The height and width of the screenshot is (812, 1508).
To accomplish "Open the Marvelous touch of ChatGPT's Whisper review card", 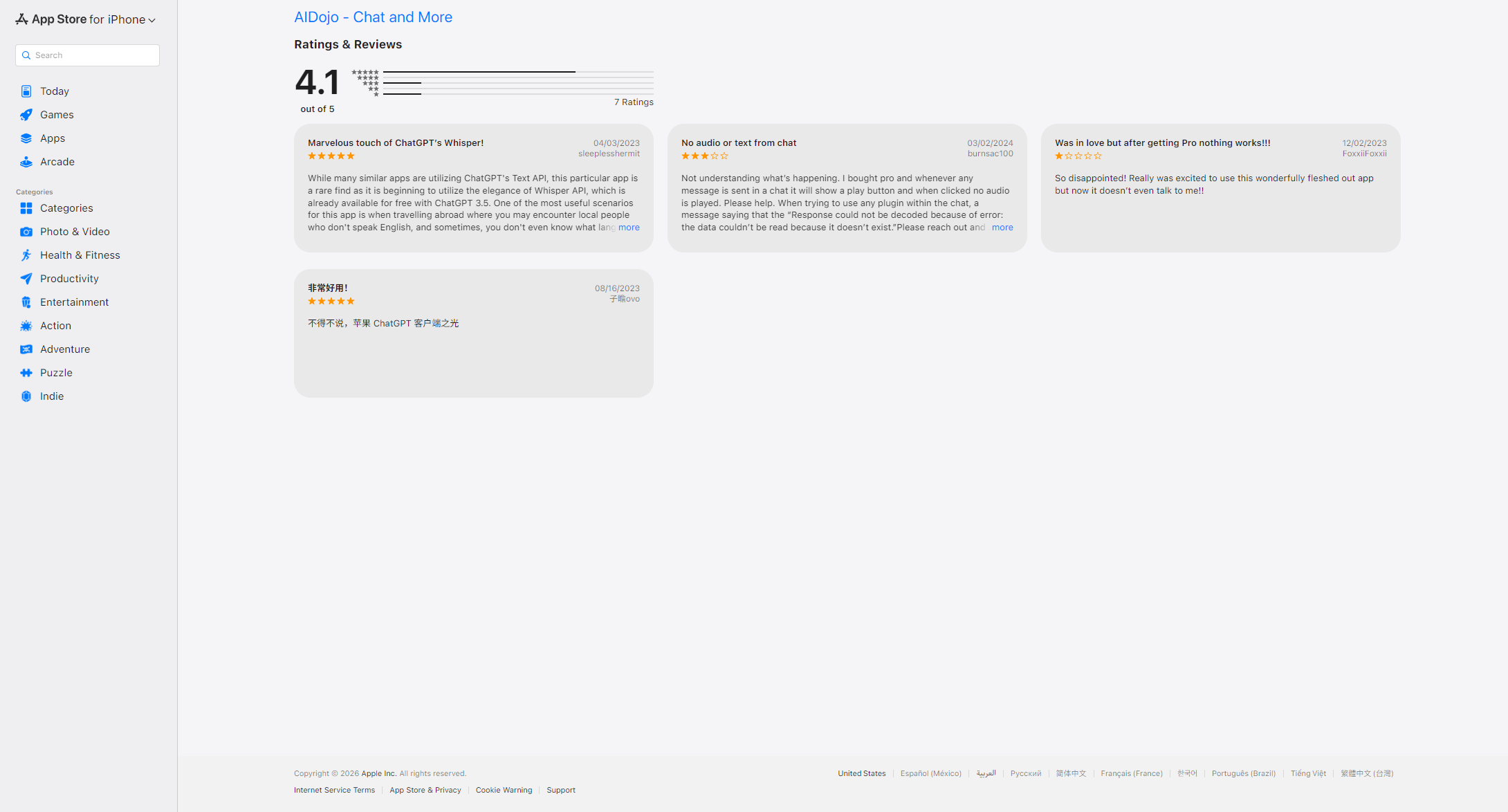I will click(474, 188).
